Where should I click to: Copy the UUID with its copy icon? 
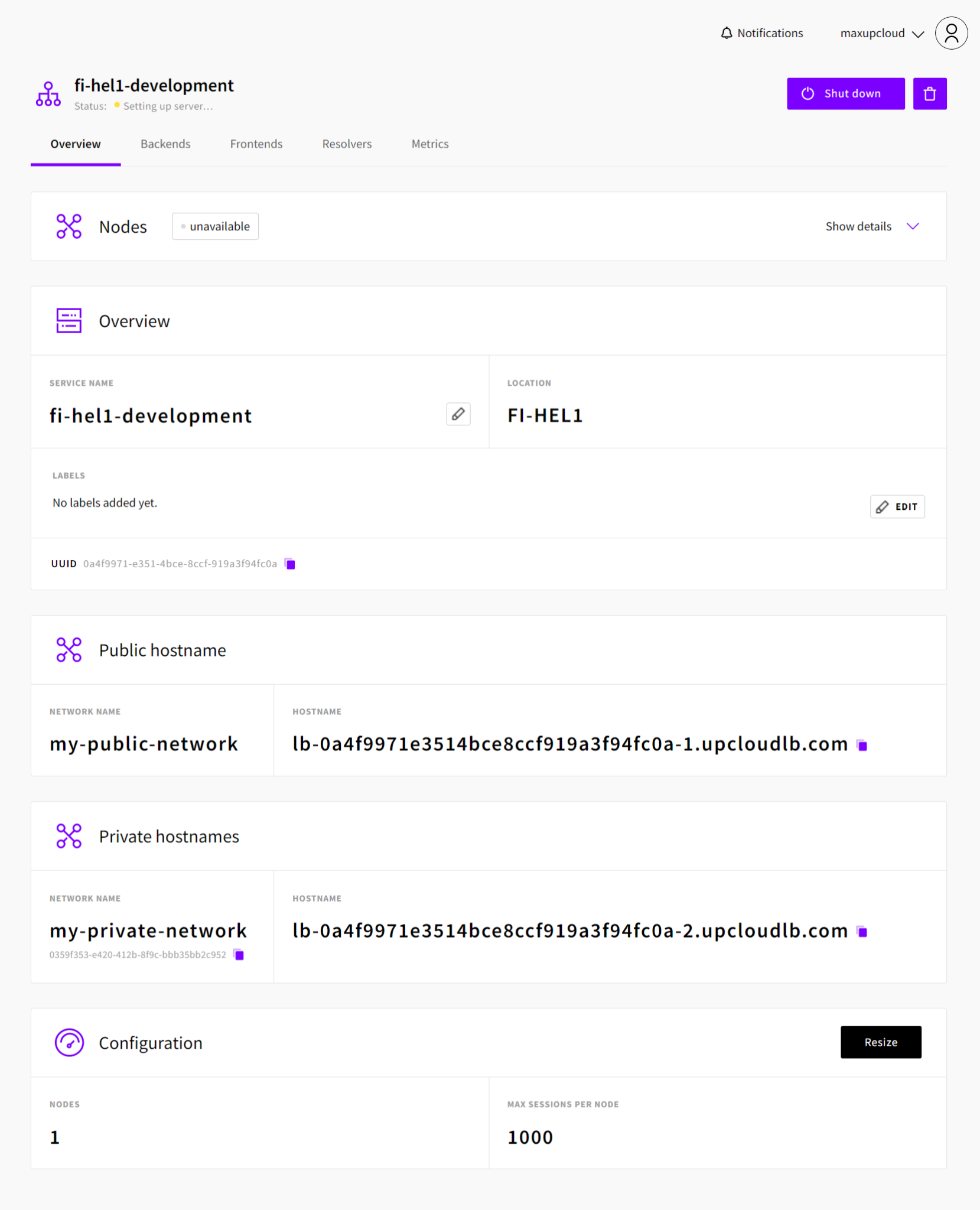click(x=290, y=564)
